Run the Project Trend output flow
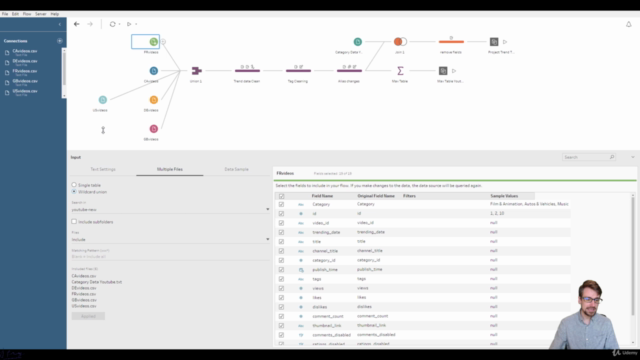This screenshot has height=360, width=640. (505, 42)
